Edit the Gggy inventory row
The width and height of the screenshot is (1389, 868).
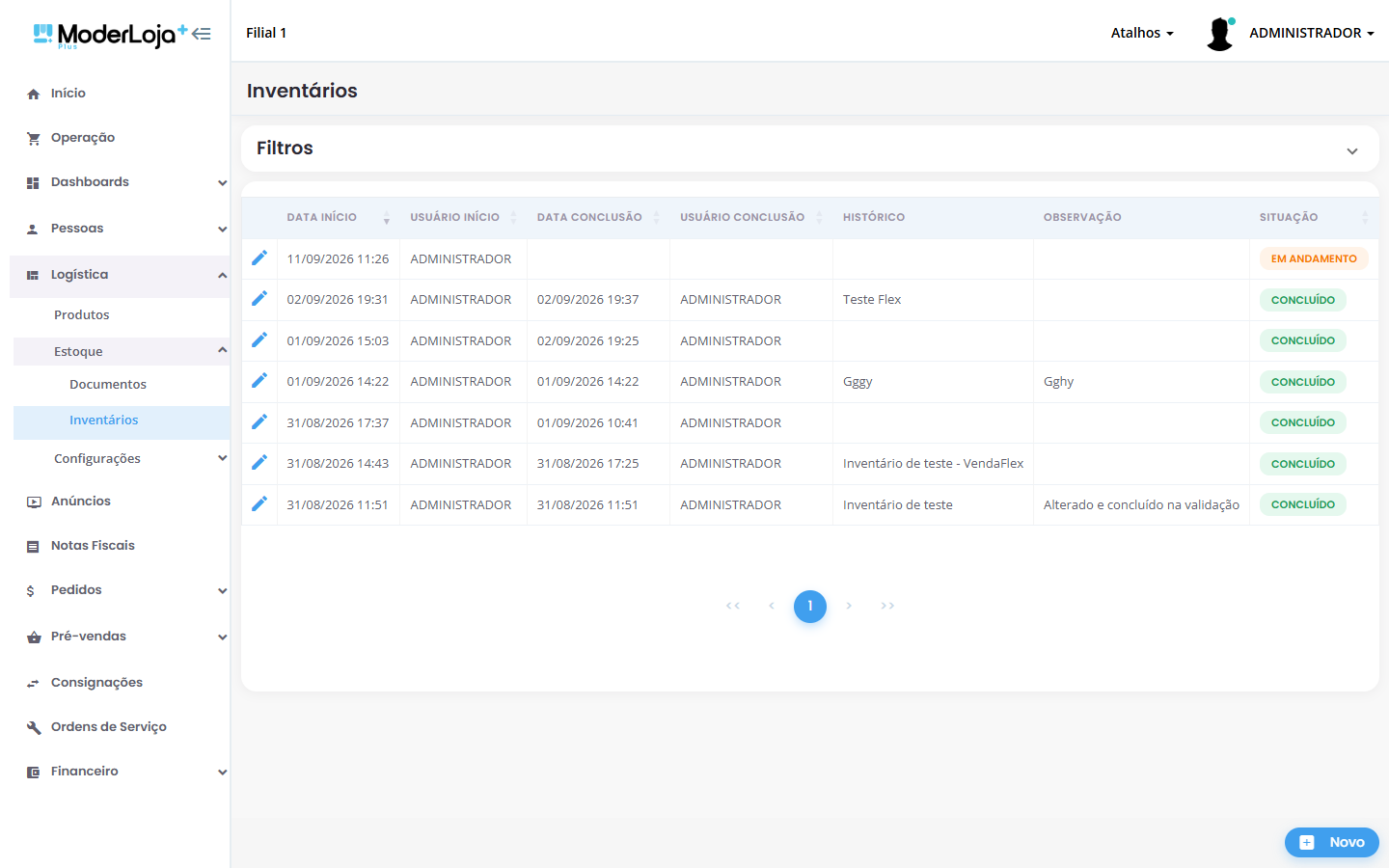(259, 381)
